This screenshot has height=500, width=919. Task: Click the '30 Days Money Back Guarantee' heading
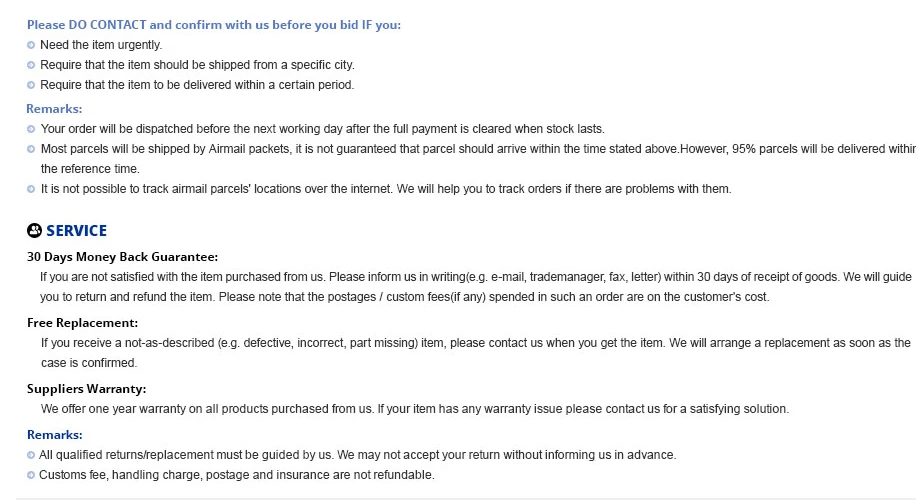pos(122,257)
